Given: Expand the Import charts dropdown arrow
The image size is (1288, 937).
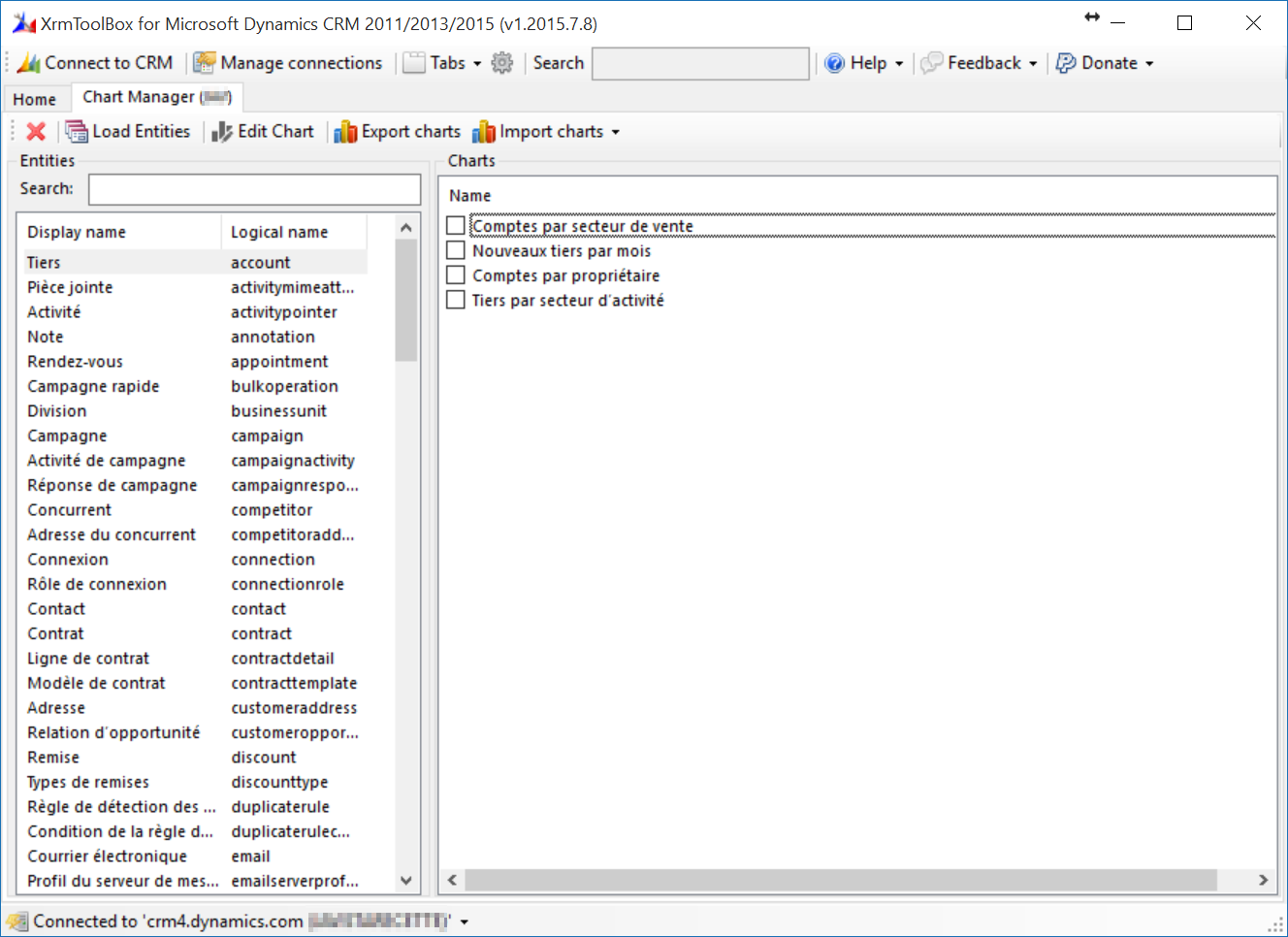Looking at the screenshot, I should [616, 133].
